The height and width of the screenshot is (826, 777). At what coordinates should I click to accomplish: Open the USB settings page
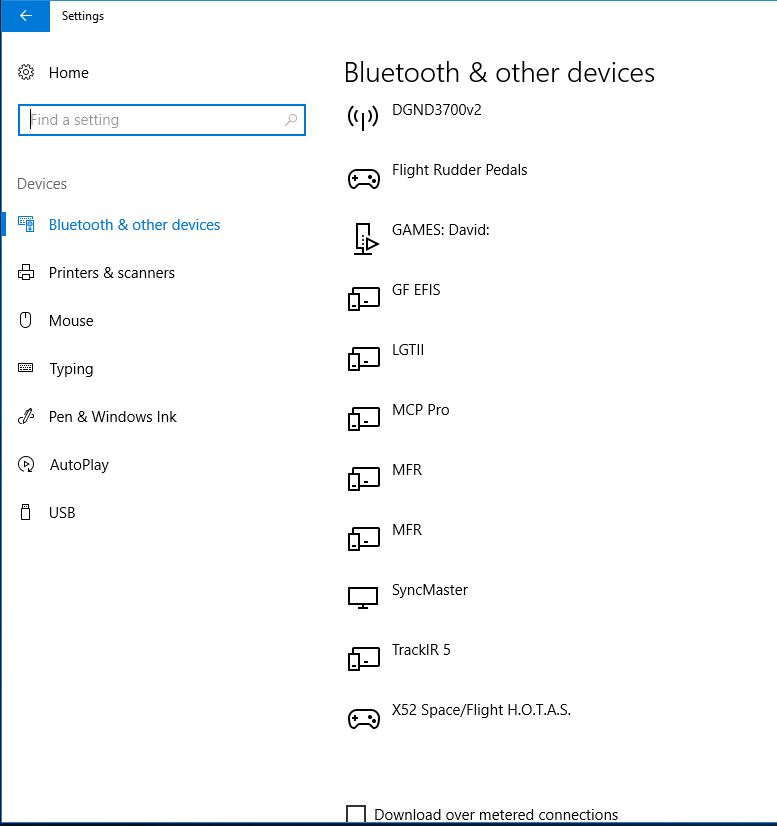click(x=62, y=513)
